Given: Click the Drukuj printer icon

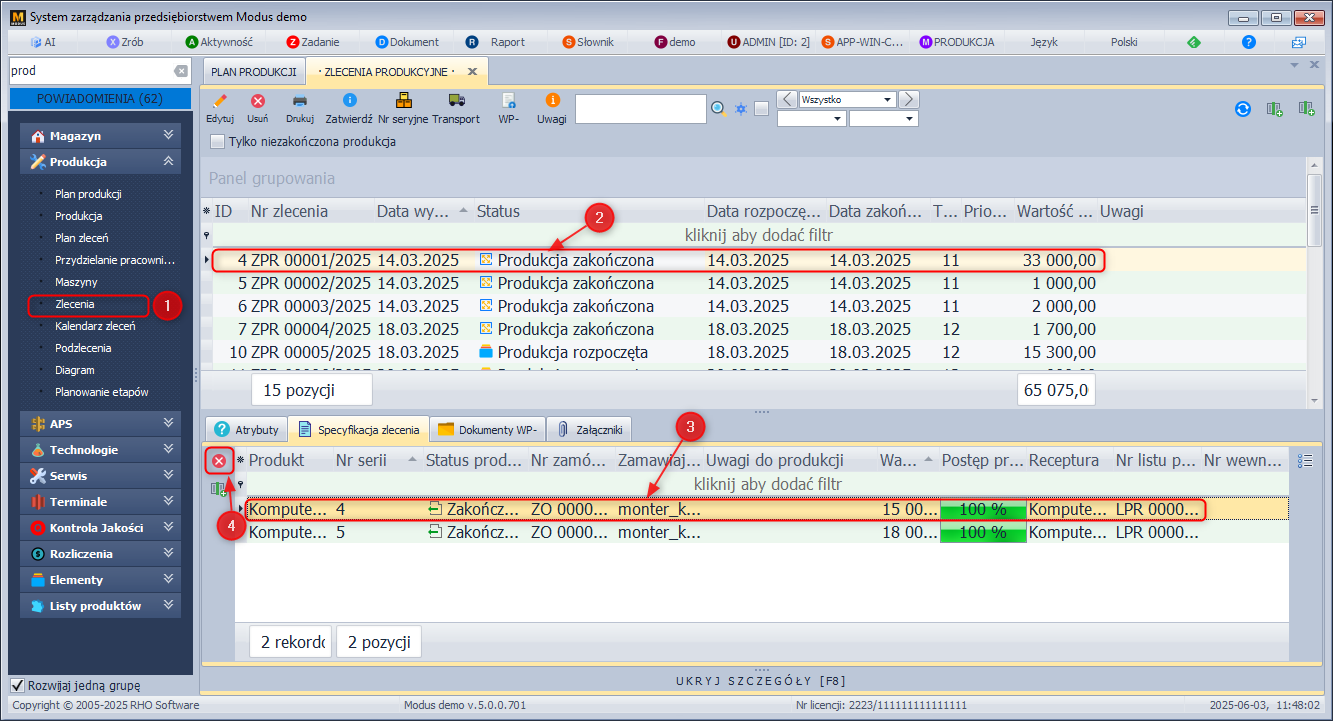Looking at the screenshot, I should [299, 102].
